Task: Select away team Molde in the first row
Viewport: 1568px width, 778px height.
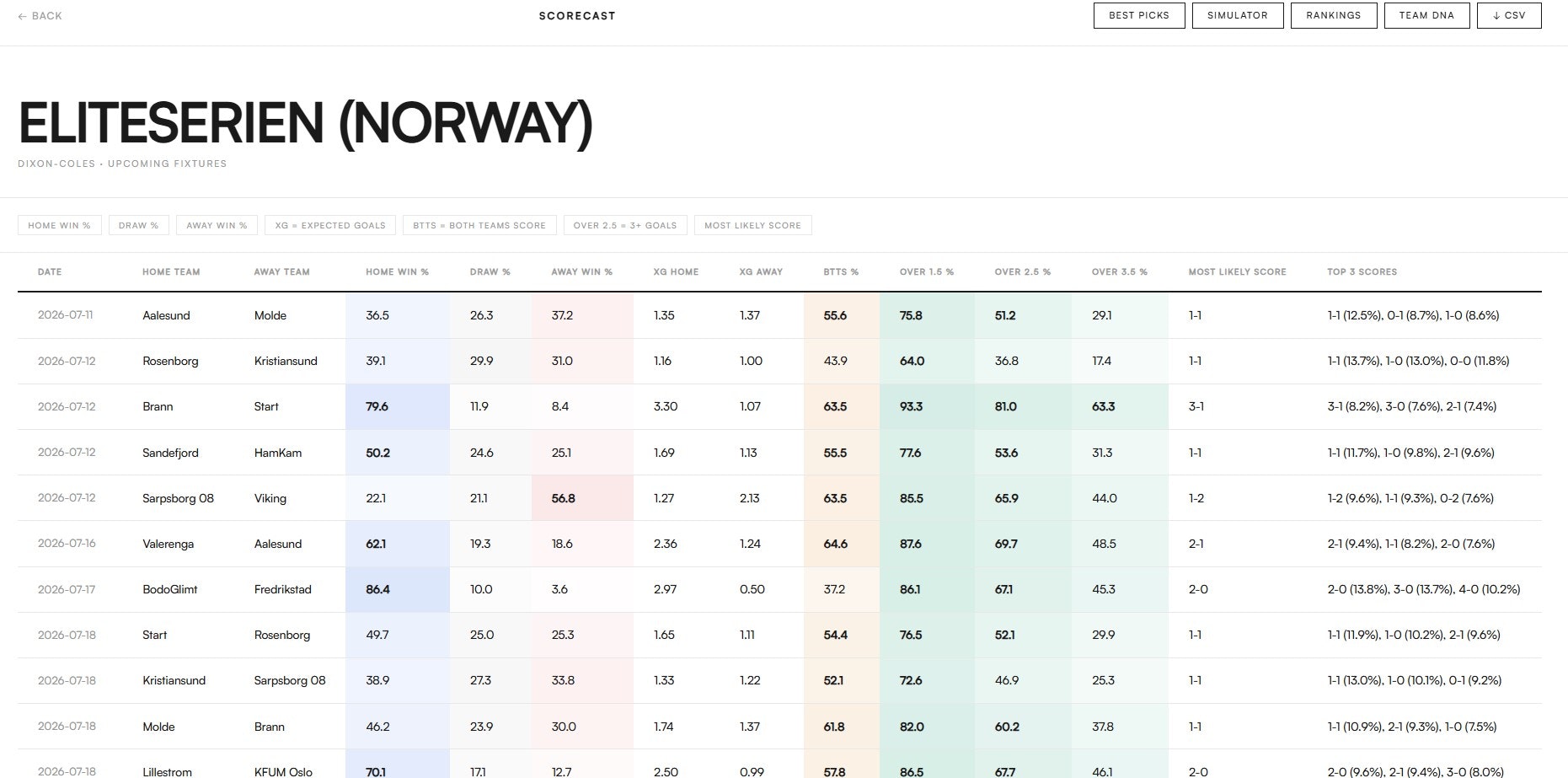Action: tap(270, 315)
